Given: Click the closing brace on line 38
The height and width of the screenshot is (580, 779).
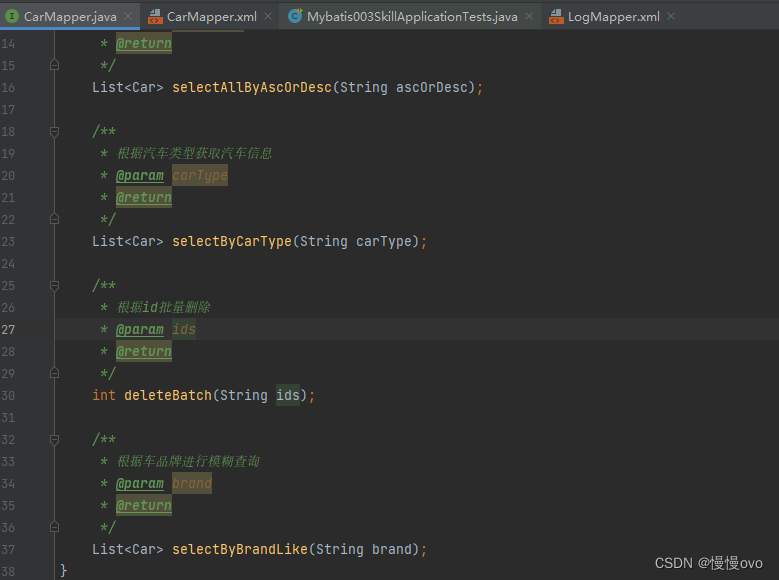Looking at the screenshot, I should tap(63, 571).
